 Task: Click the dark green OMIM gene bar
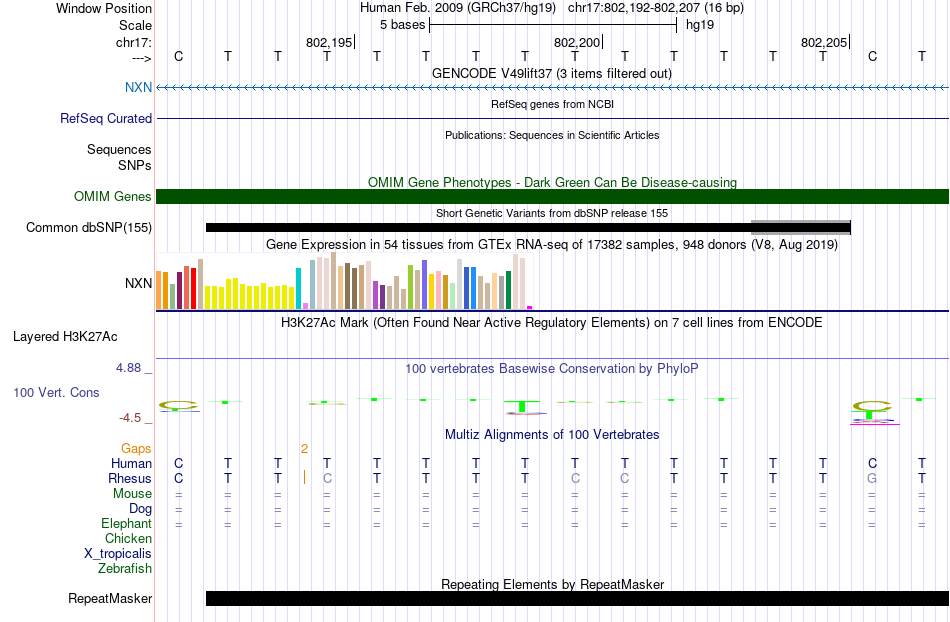[x=553, y=196]
